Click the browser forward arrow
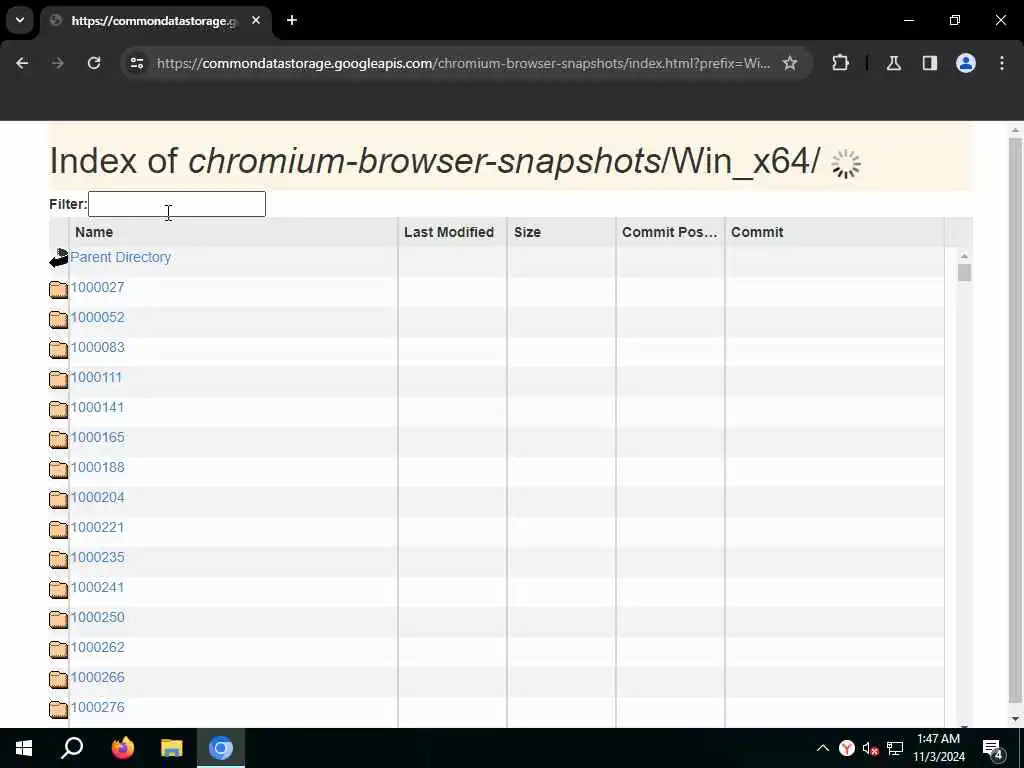Viewport: 1024px width, 768px height. click(x=57, y=63)
